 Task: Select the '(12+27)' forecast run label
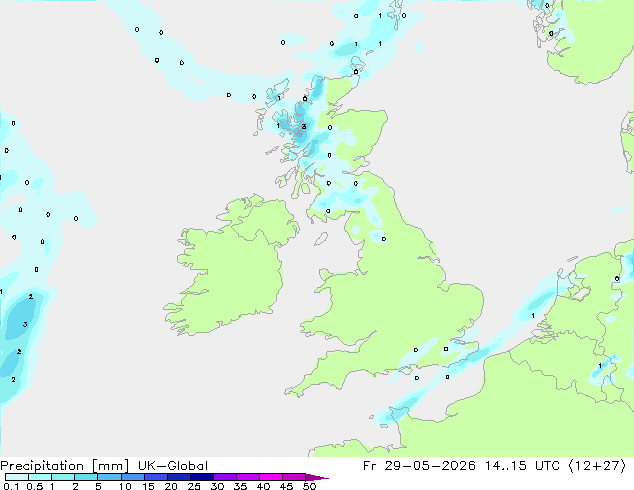tap(597, 466)
